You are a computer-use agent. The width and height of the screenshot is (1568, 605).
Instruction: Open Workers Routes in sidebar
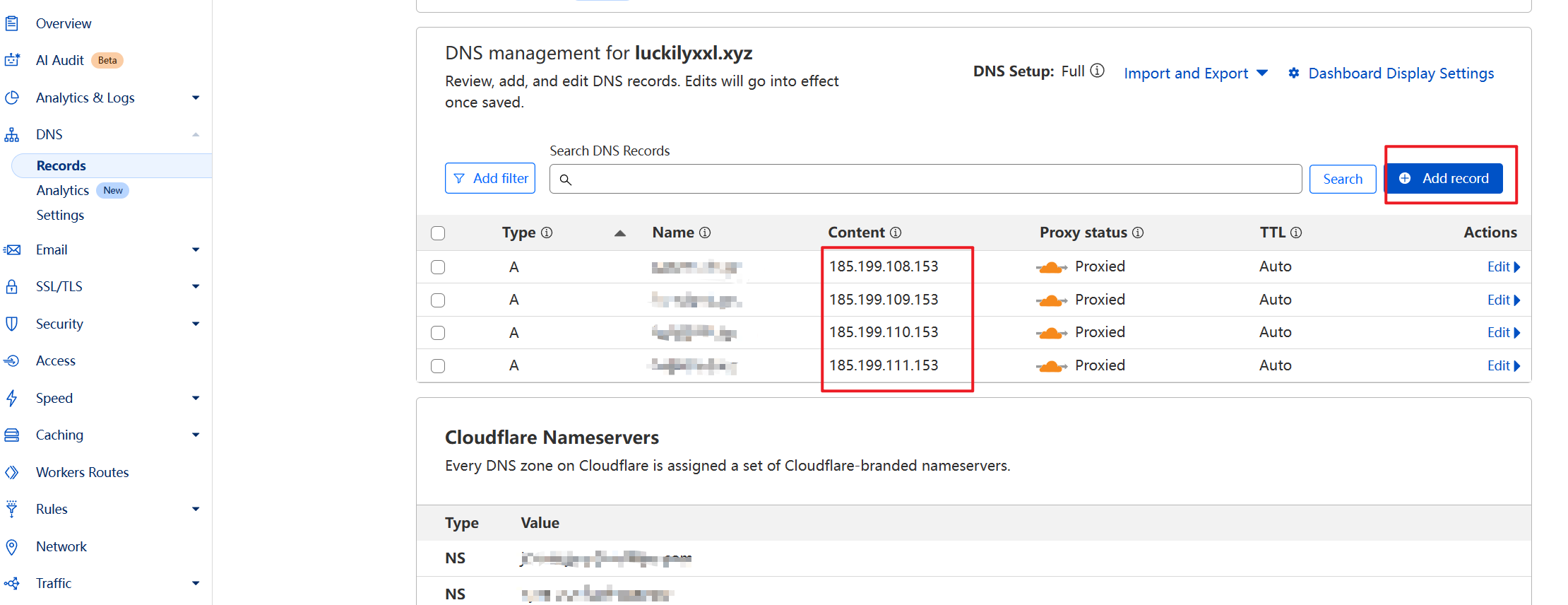point(83,472)
